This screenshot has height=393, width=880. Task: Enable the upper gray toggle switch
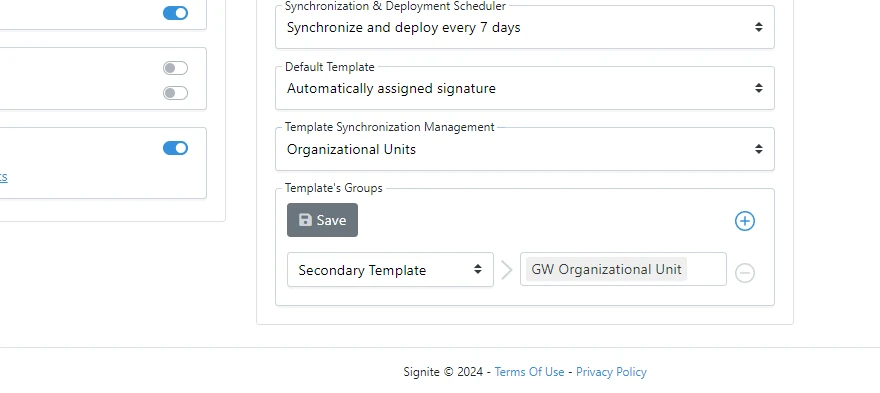click(176, 68)
